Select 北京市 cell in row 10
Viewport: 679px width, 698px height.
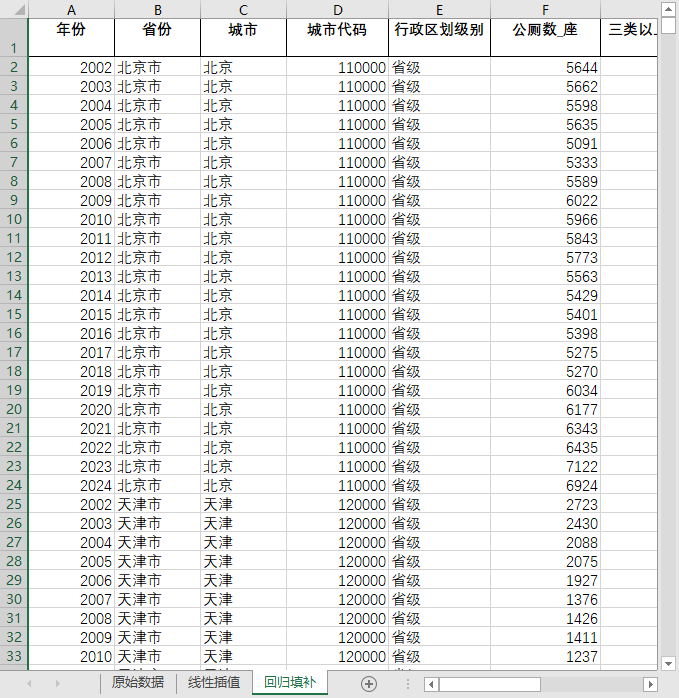(158, 219)
